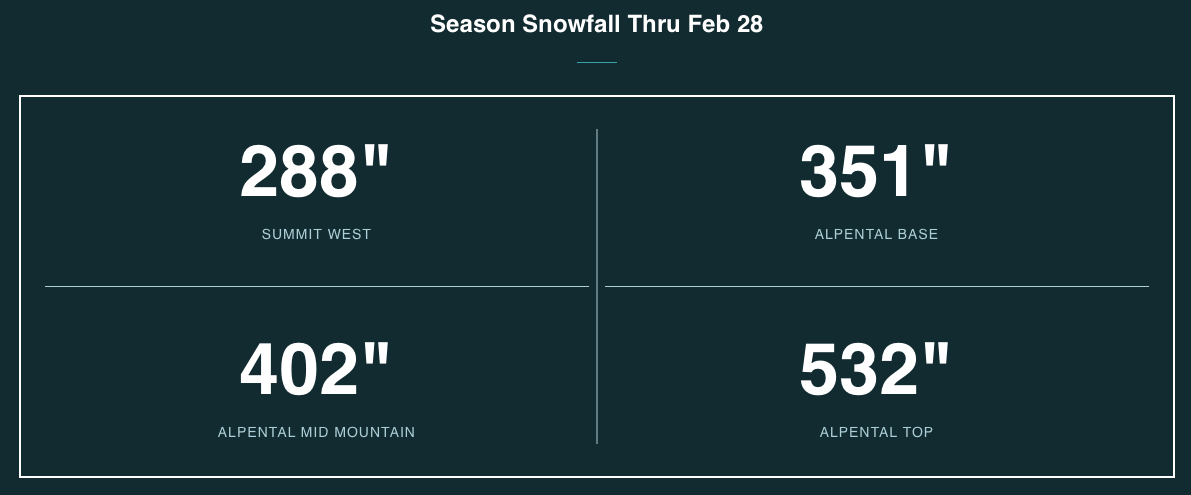The image size is (1191, 495).
Task: Click the teal underline beneath the heading
Action: click(x=597, y=62)
